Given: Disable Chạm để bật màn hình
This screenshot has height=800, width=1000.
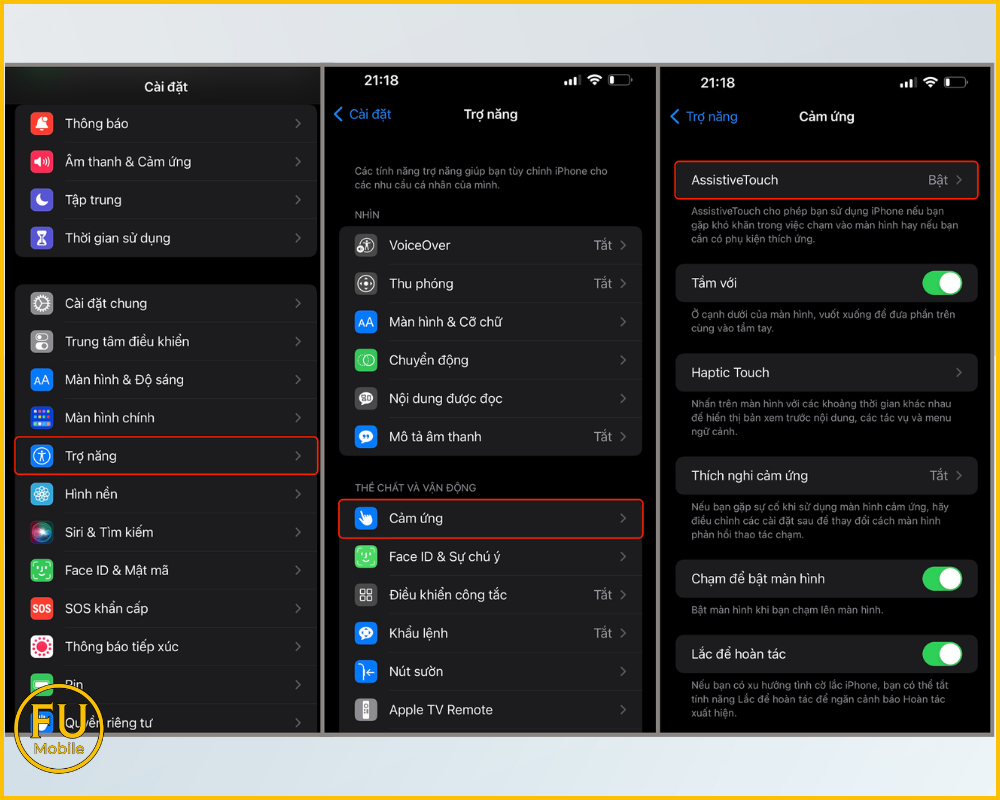Looking at the screenshot, I should pos(941,579).
